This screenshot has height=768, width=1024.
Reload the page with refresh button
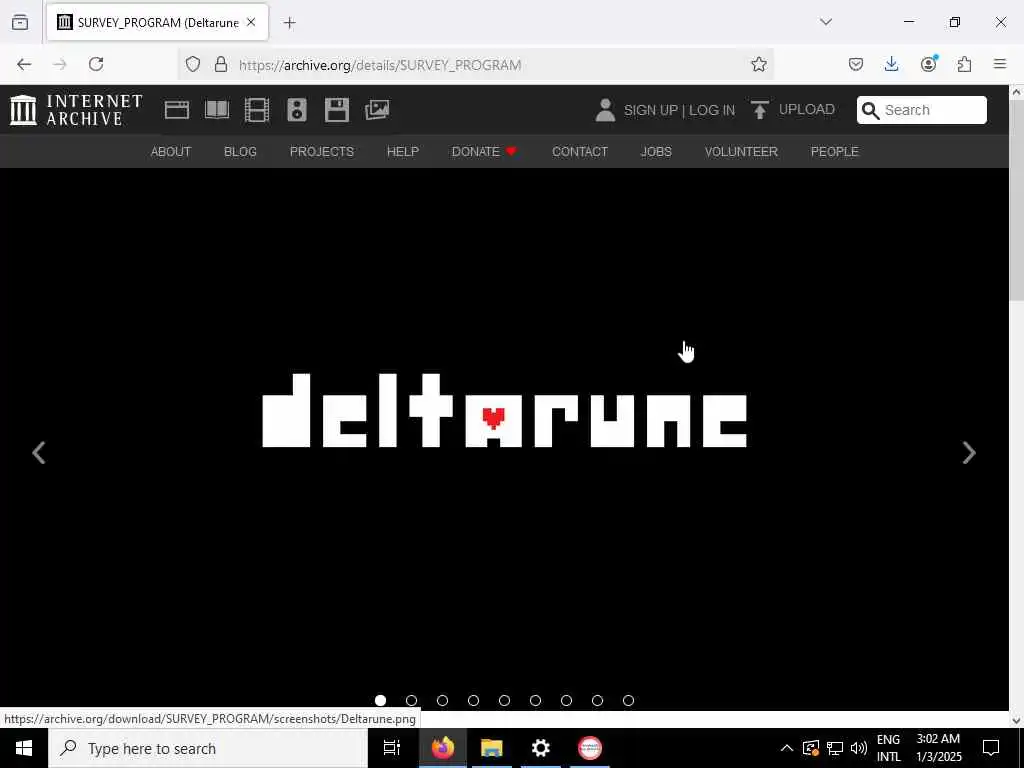(x=96, y=64)
